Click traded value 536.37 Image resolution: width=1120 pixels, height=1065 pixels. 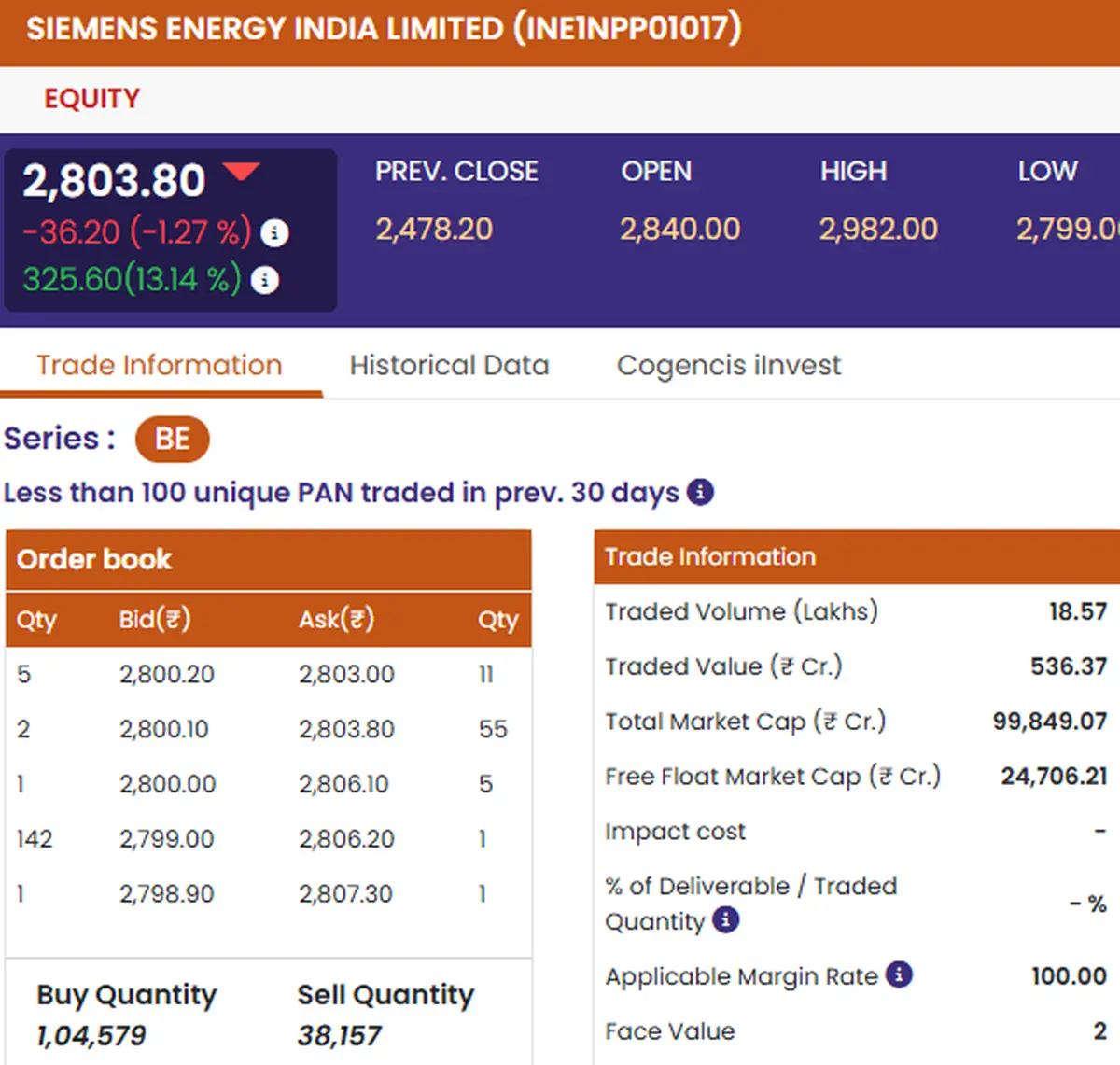1069,666
